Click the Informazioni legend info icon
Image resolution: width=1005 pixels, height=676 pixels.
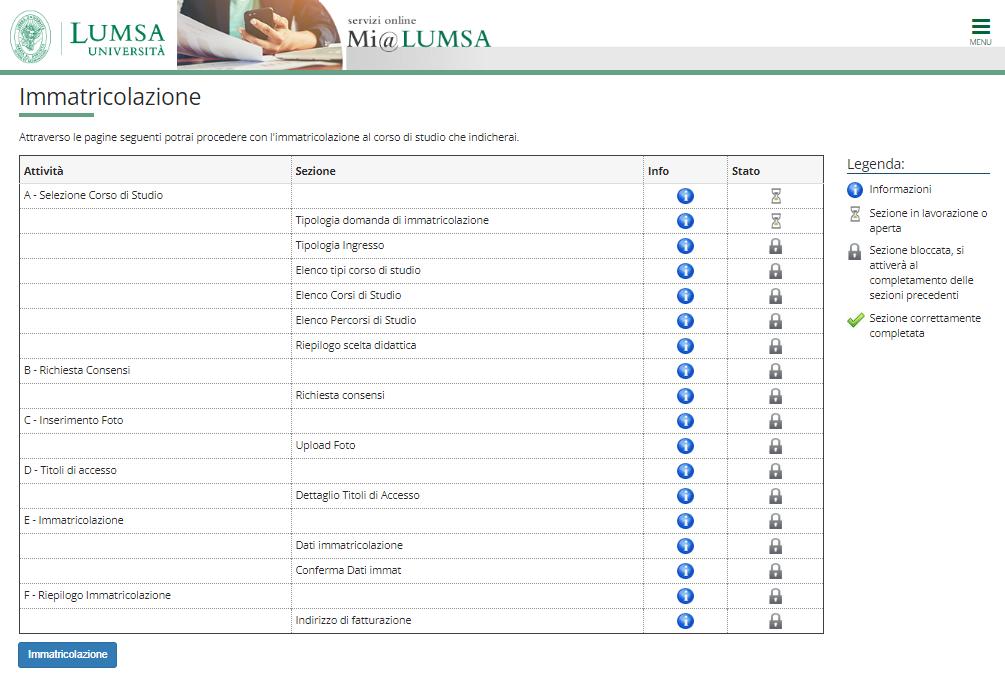coord(855,190)
